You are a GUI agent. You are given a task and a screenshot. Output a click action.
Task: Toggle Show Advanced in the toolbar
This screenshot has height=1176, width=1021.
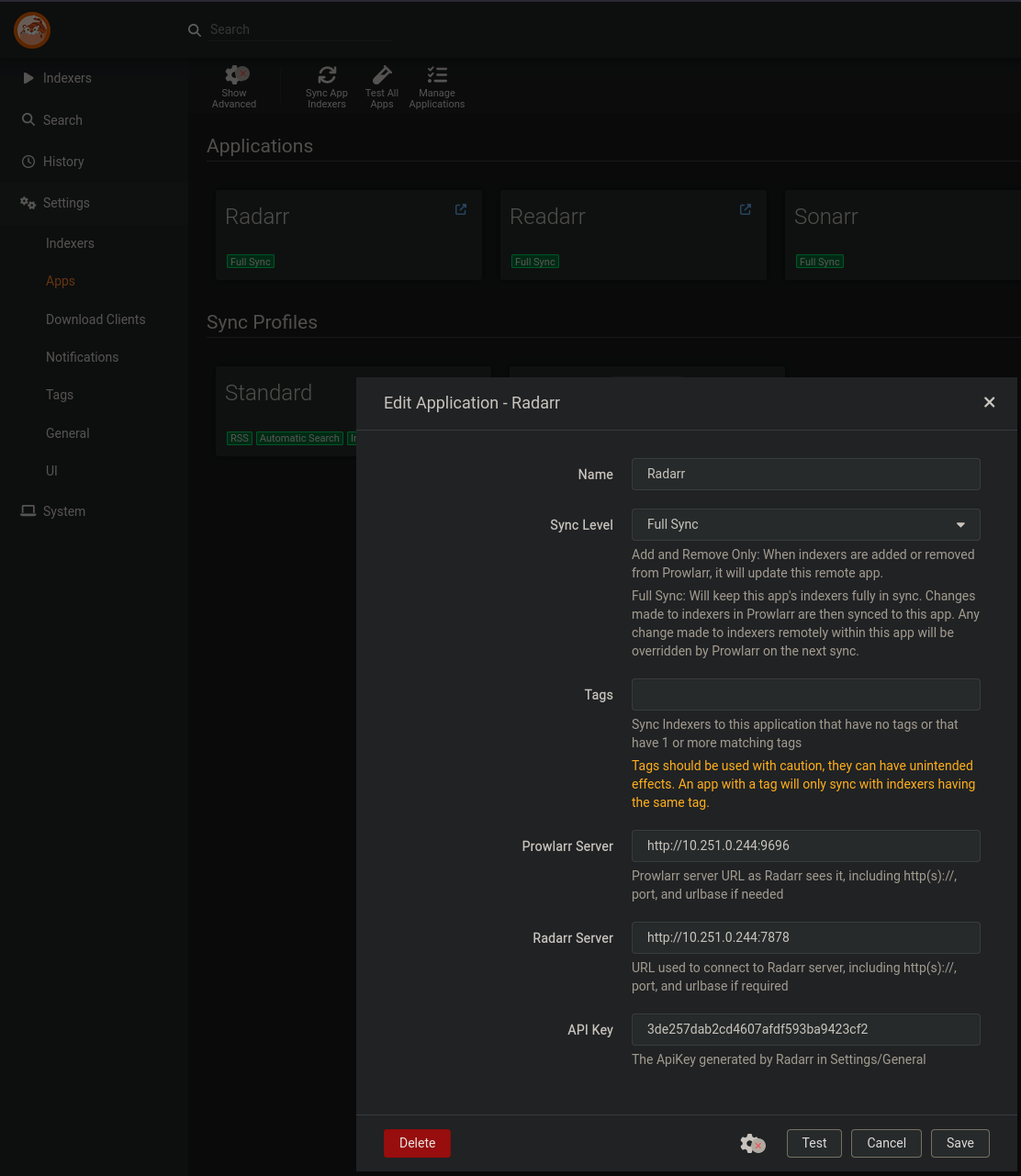pos(234,87)
